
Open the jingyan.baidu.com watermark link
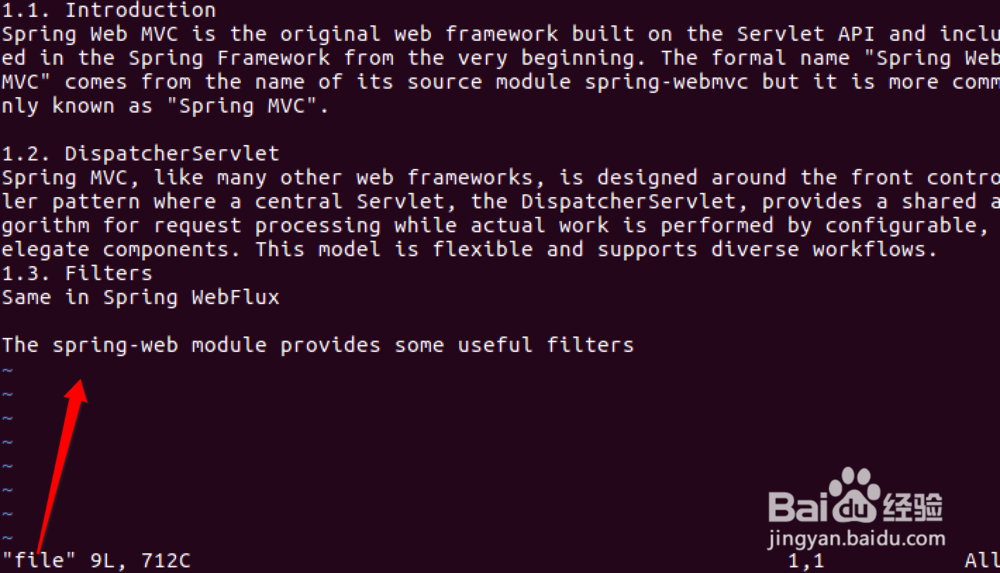pos(857,539)
